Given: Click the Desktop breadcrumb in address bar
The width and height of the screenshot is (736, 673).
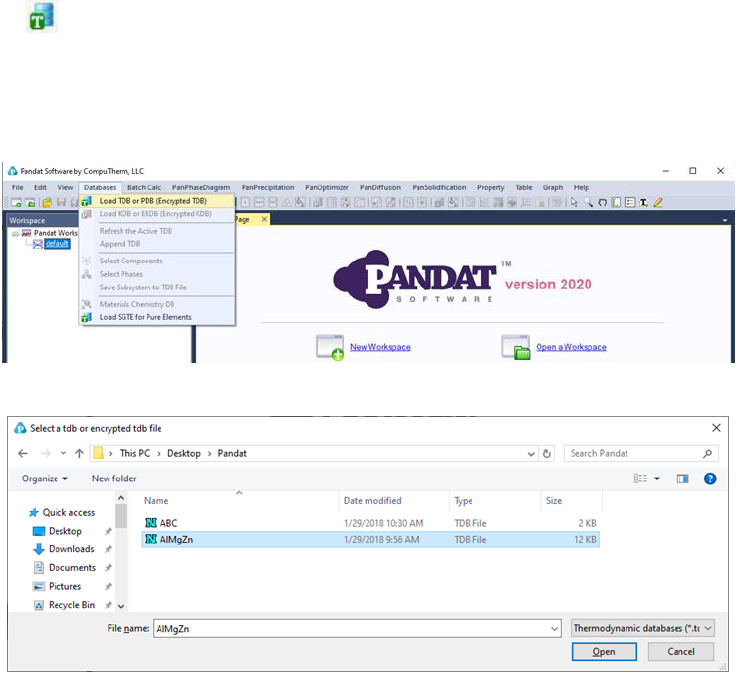Looking at the screenshot, I should [184, 453].
